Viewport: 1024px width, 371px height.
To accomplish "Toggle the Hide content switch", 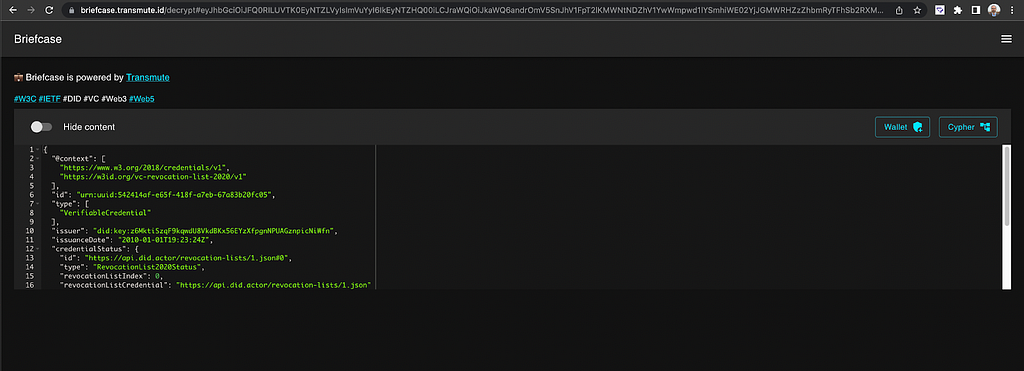I will (x=41, y=127).
